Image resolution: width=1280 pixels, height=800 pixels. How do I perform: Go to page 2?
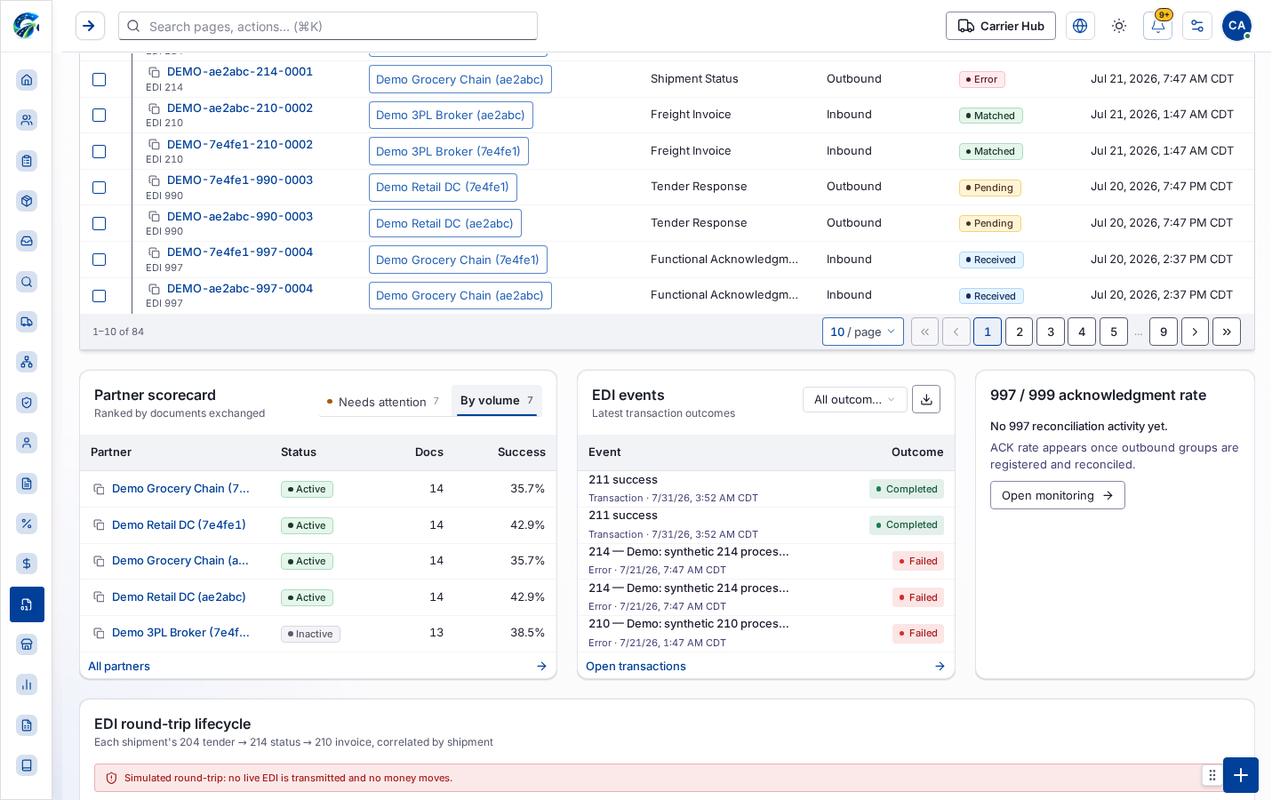1019,332
